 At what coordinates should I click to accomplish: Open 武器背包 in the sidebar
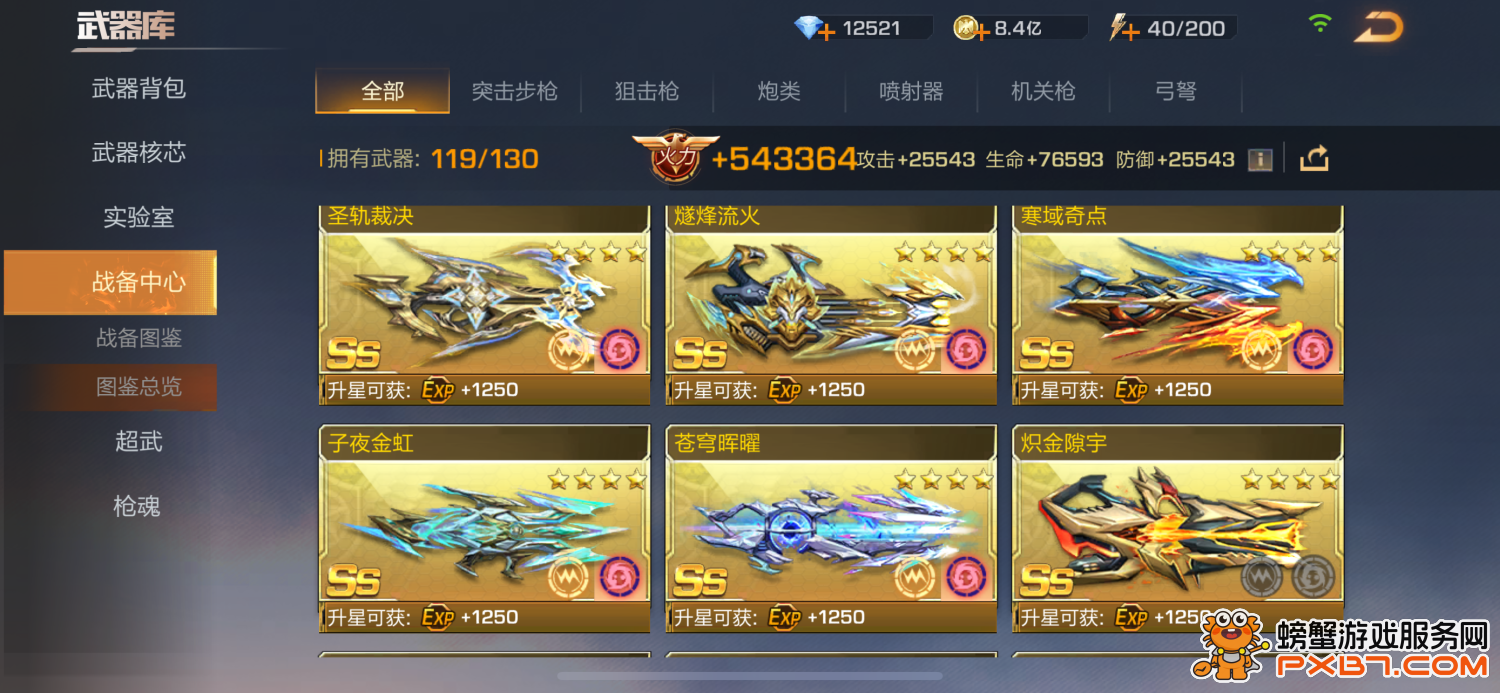(x=139, y=89)
